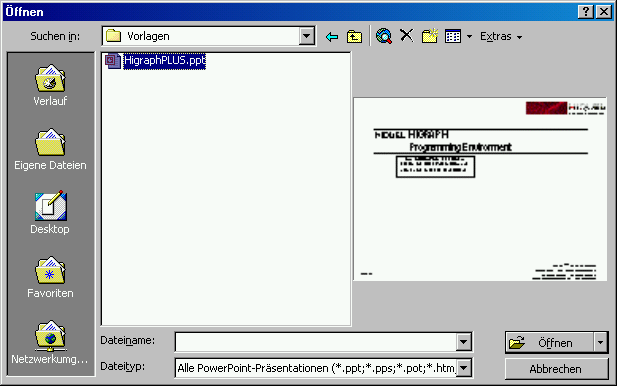Open the Extras menu
The image size is (617, 386).
coord(501,37)
